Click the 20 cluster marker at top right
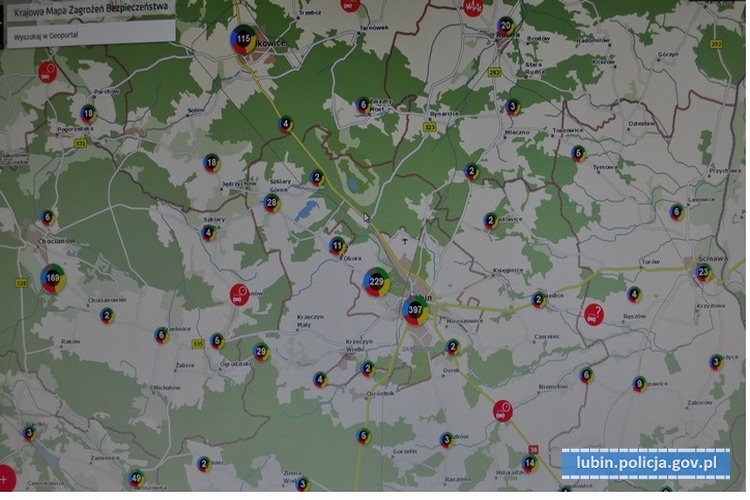This screenshot has height=500, width=750. click(506, 25)
